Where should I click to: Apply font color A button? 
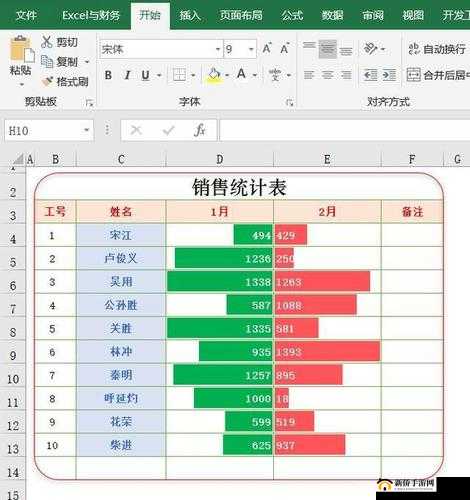tap(242, 74)
